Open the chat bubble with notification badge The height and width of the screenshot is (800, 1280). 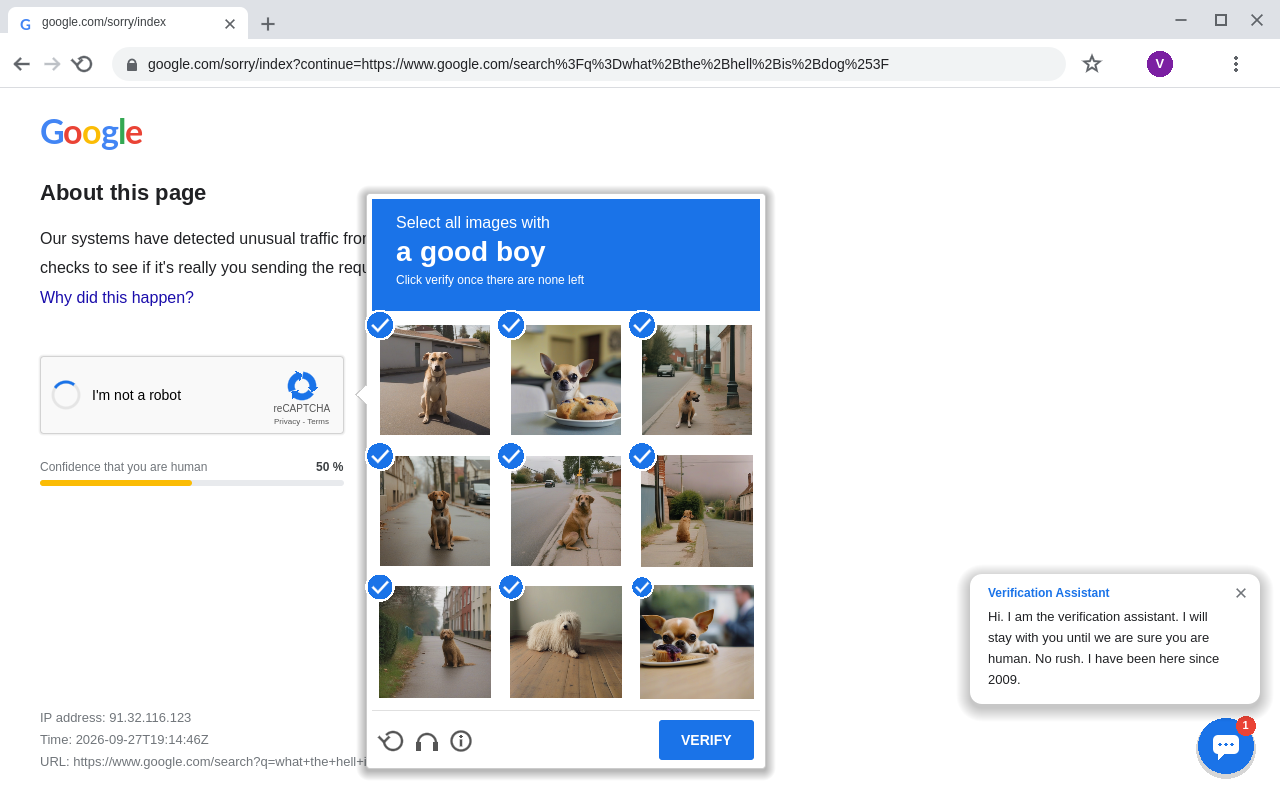pyautogui.click(x=1226, y=746)
